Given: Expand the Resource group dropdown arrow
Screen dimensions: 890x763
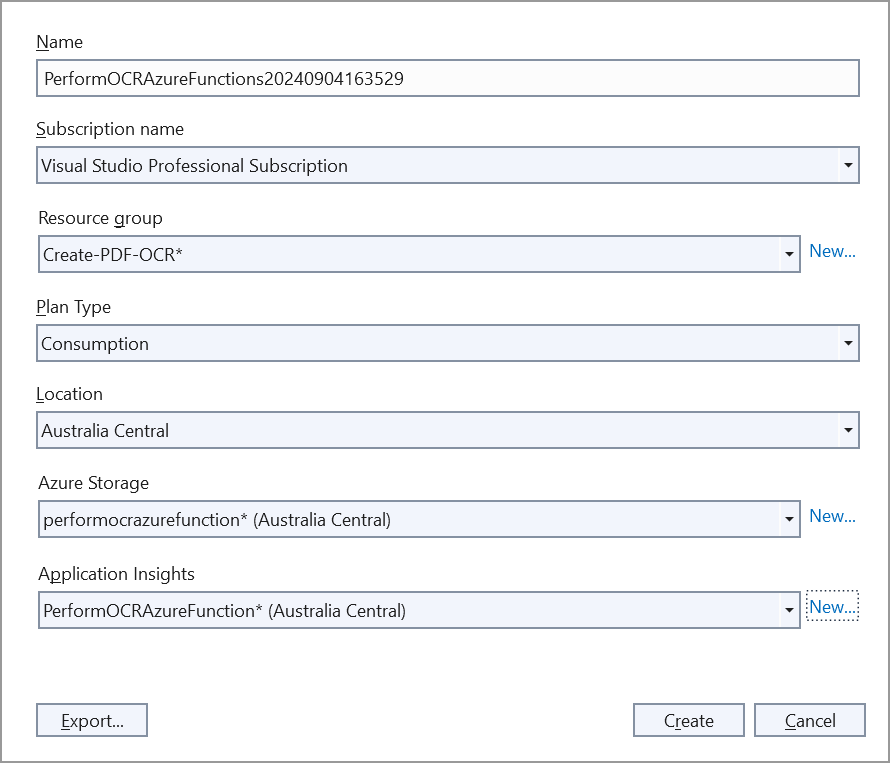Looking at the screenshot, I should click(x=789, y=254).
